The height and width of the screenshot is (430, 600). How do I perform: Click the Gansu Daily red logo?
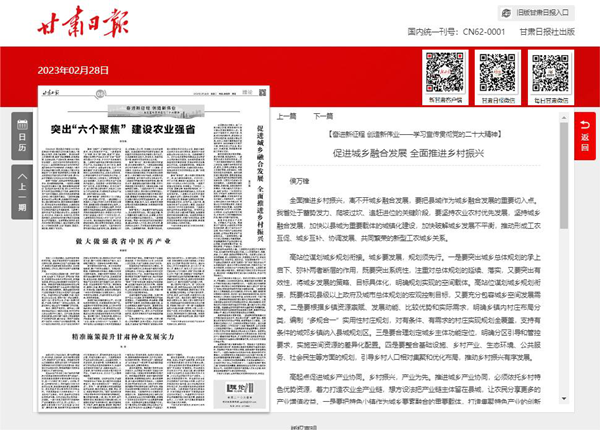click(83, 21)
